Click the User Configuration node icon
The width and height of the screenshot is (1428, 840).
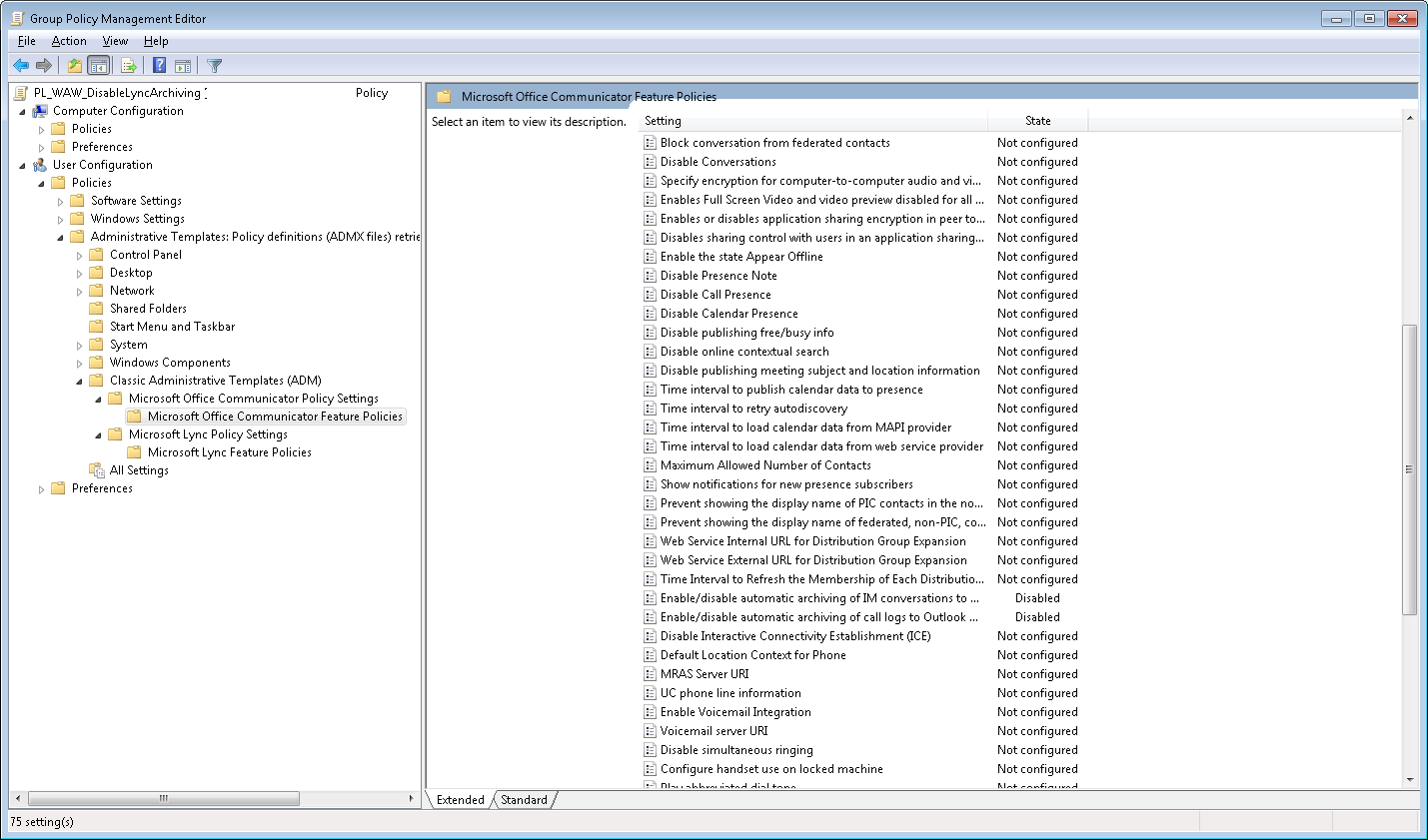pos(40,165)
